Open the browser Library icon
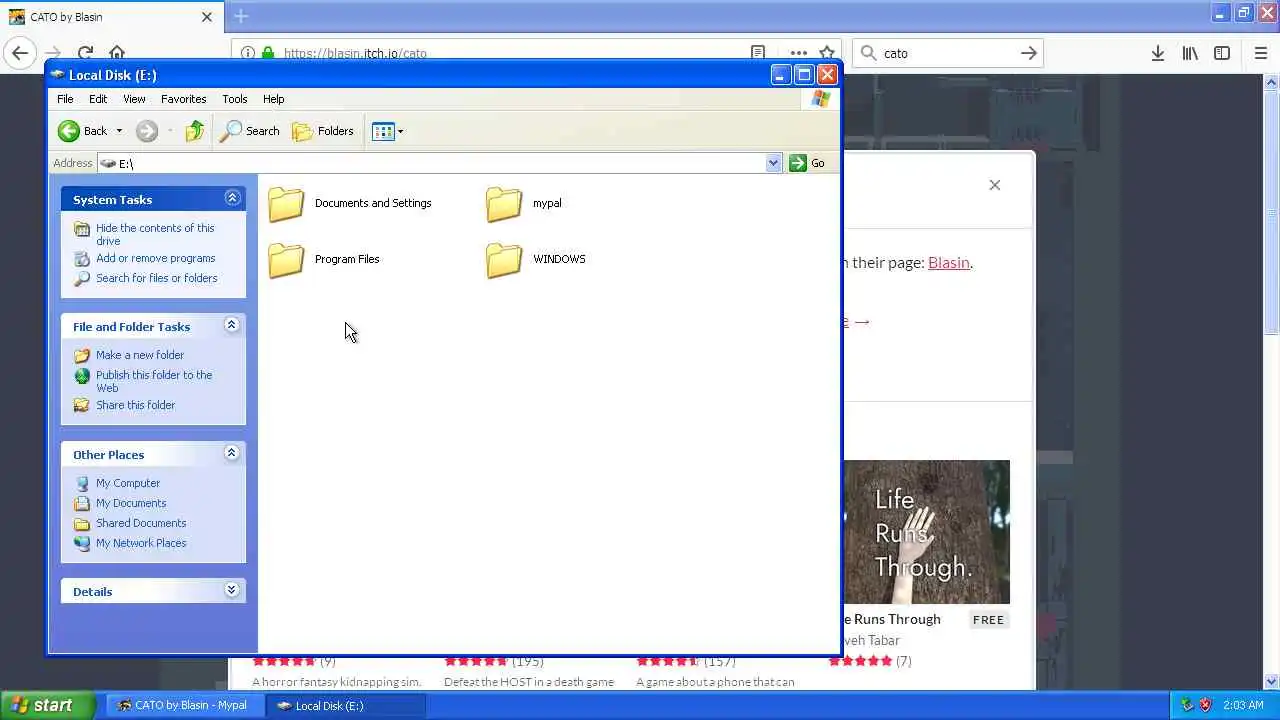 [1190, 53]
